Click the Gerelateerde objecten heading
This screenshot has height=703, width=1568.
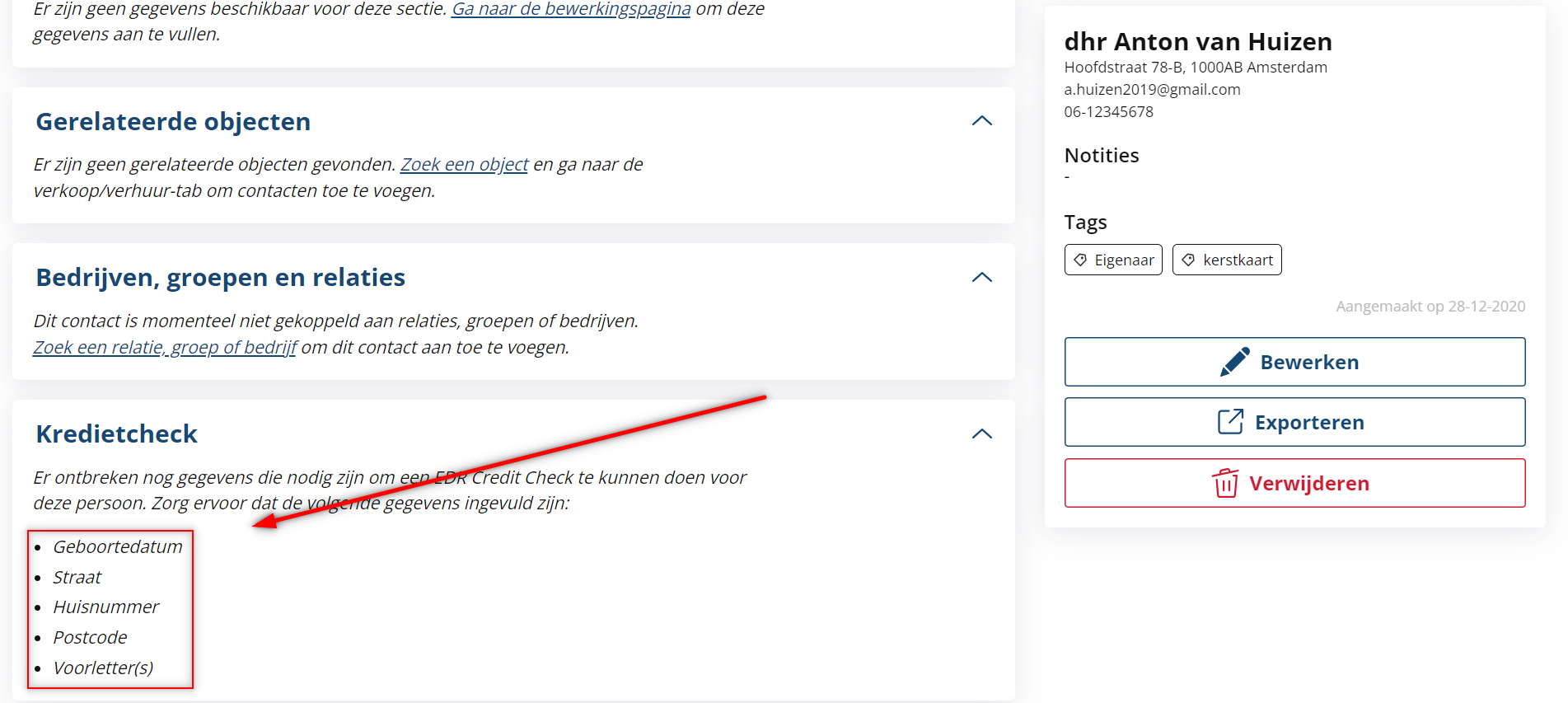[173, 122]
